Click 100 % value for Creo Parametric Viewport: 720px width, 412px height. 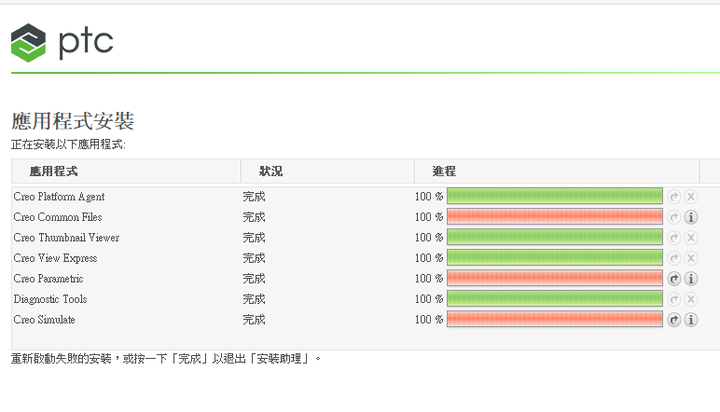click(429, 279)
